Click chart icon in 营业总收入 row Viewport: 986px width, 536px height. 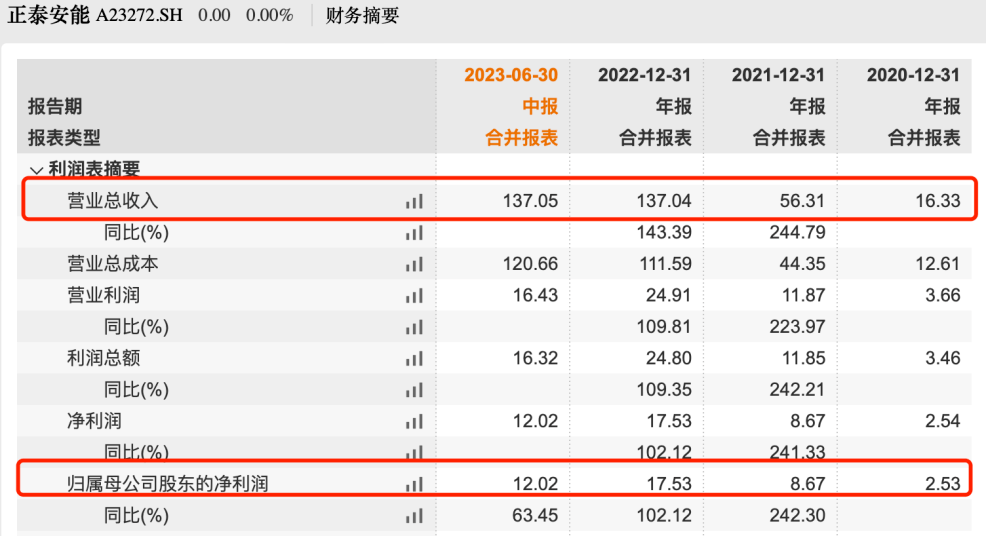pyautogui.click(x=414, y=201)
